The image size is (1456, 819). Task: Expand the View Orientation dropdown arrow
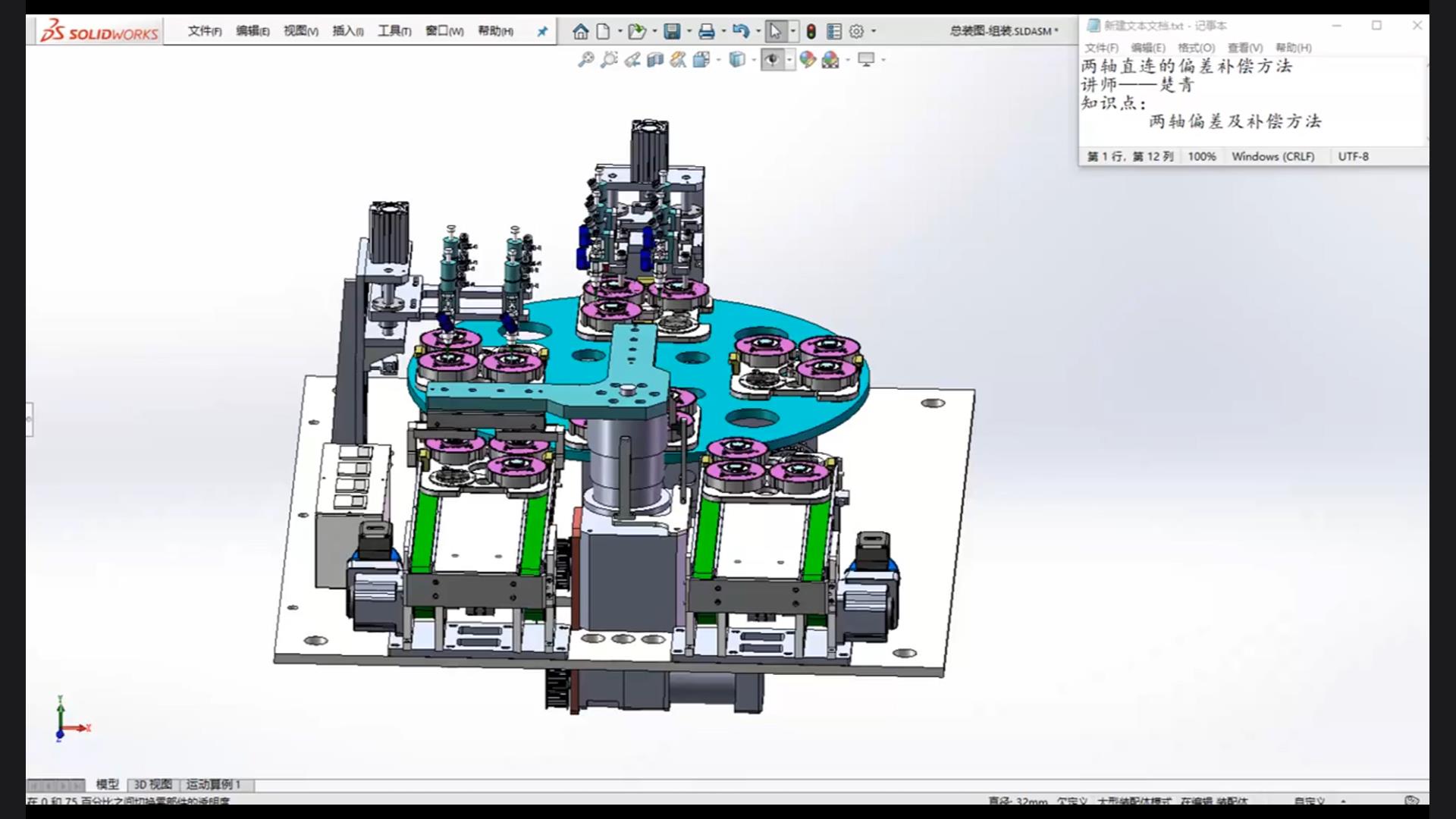tap(718, 59)
